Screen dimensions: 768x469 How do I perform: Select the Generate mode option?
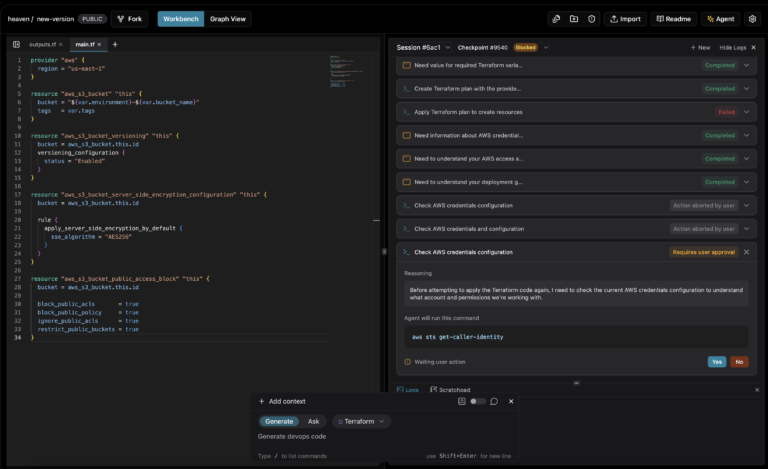(278, 422)
